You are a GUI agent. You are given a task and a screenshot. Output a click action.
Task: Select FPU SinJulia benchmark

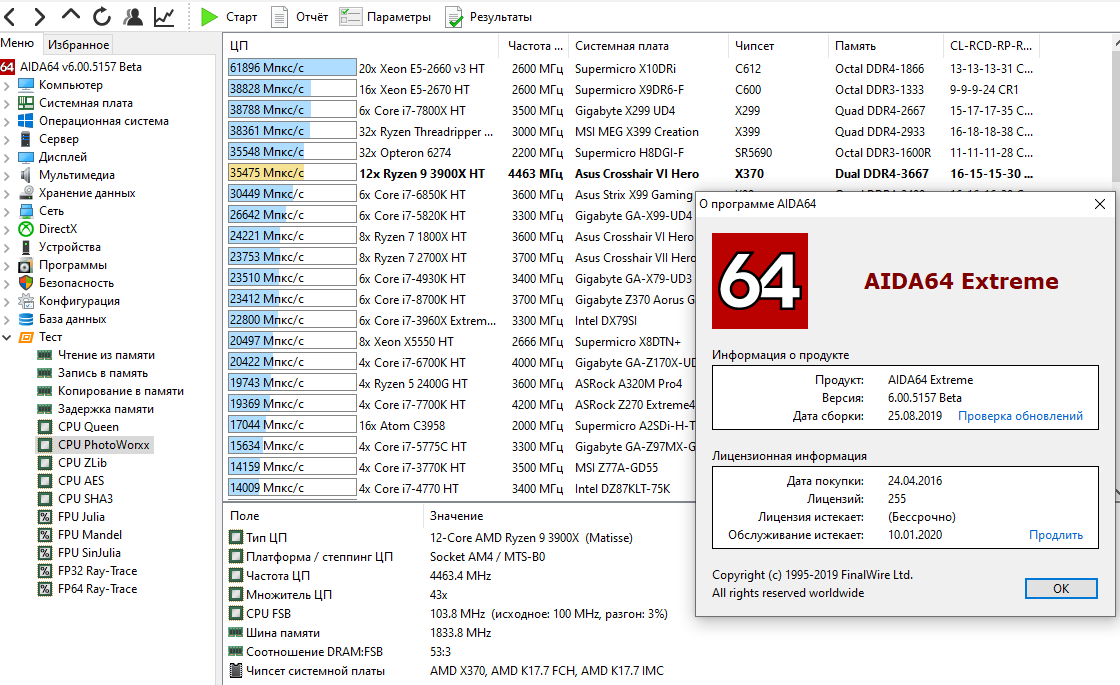(x=89, y=553)
